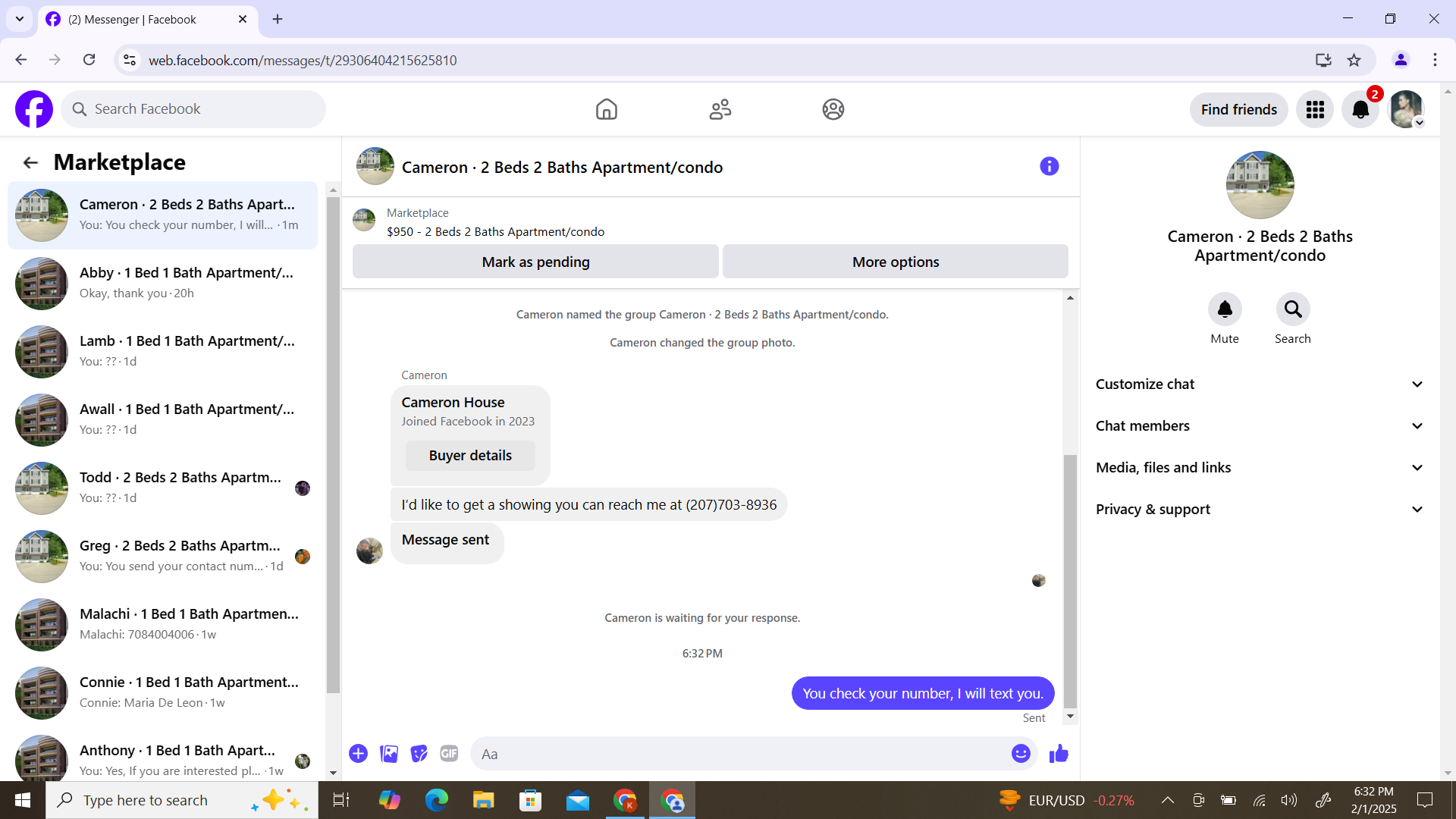The height and width of the screenshot is (819, 1456).
Task: Open the Friends tab in top navigation
Action: click(x=720, y=110)
